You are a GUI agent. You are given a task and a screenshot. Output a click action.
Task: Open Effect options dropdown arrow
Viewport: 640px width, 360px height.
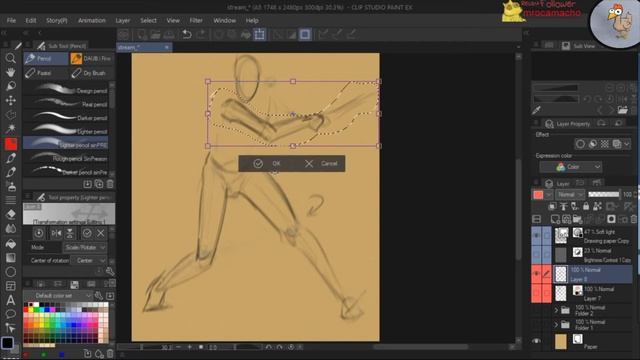627,144
